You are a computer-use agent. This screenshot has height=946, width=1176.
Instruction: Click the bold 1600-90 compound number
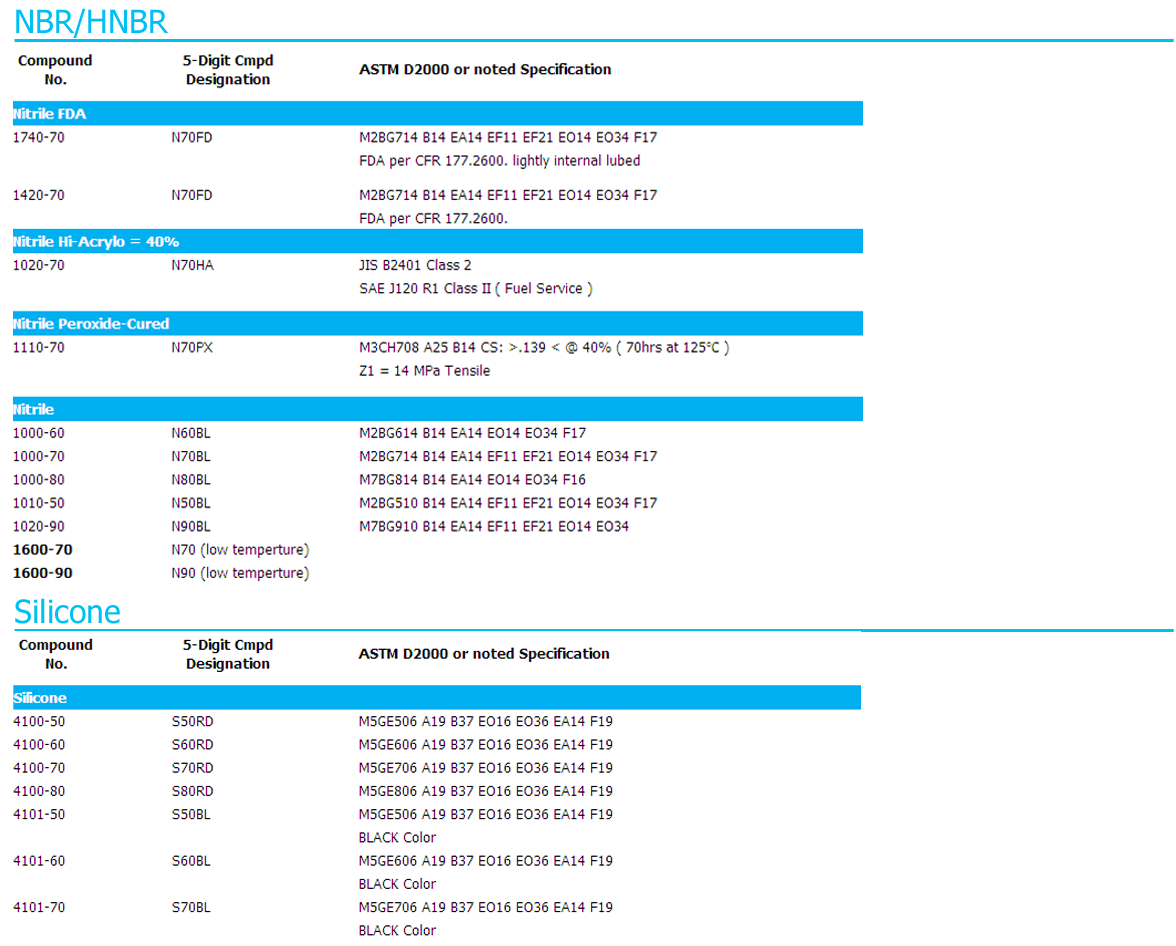(42, 573)
